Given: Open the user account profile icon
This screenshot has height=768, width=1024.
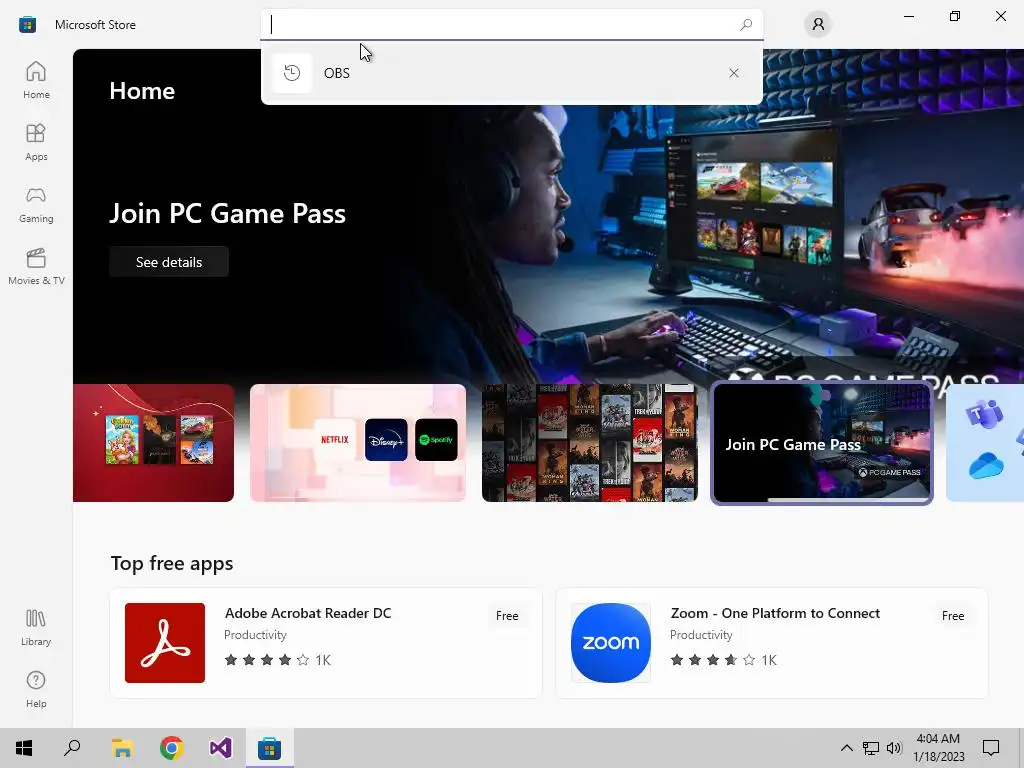Looking at the screenshot, I should click(x=818, y=25).
